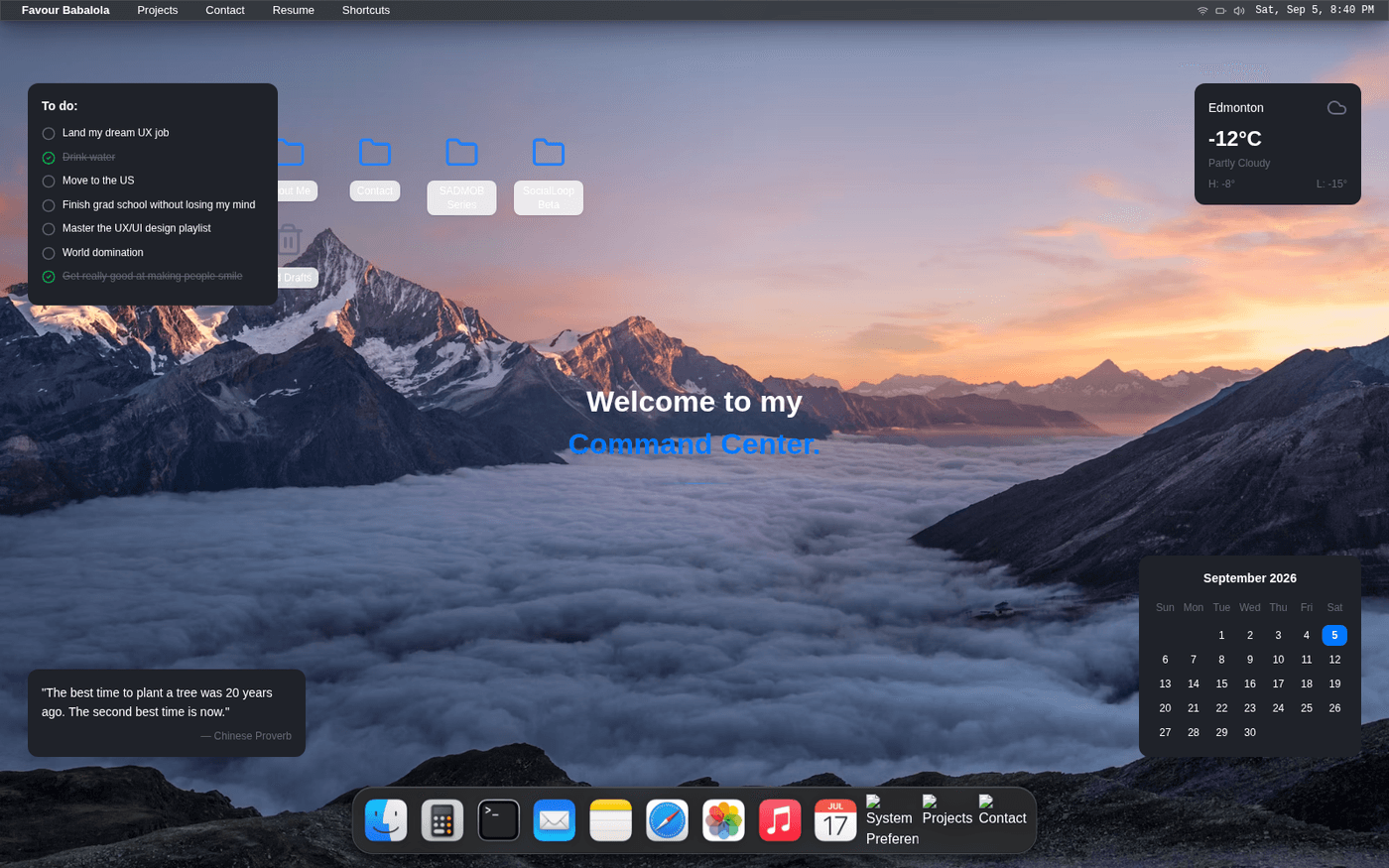Open the Photos app in the dock
1389x868 pixels.
coord(724,820)
